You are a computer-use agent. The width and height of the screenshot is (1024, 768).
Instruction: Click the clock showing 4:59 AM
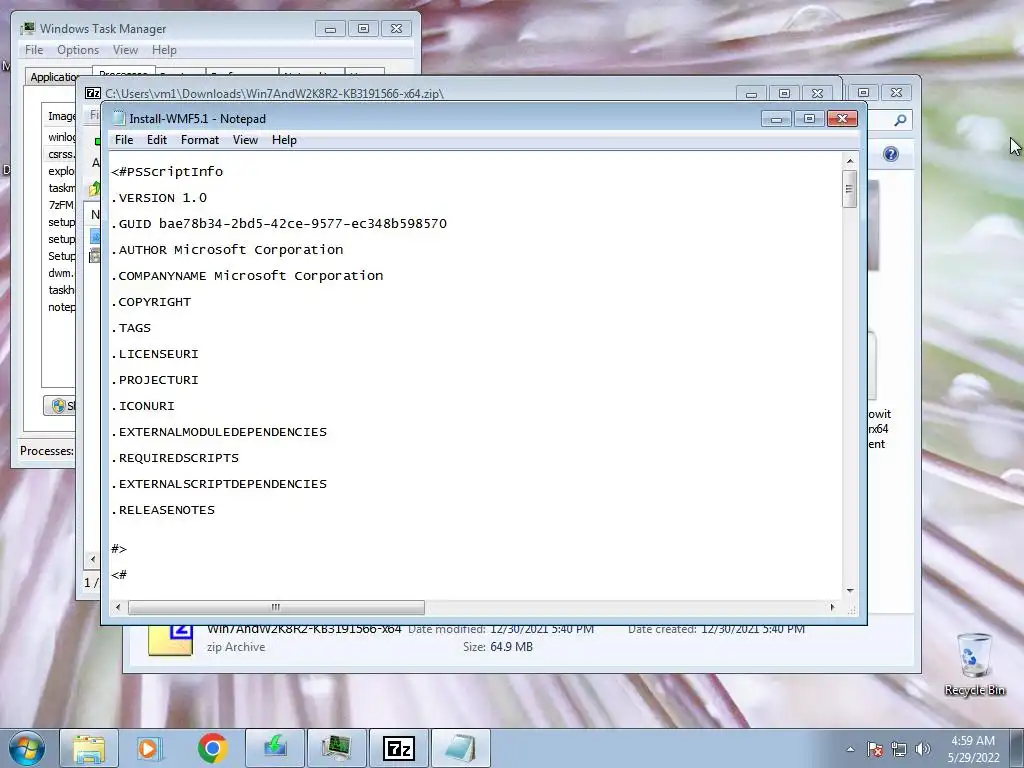972,741
